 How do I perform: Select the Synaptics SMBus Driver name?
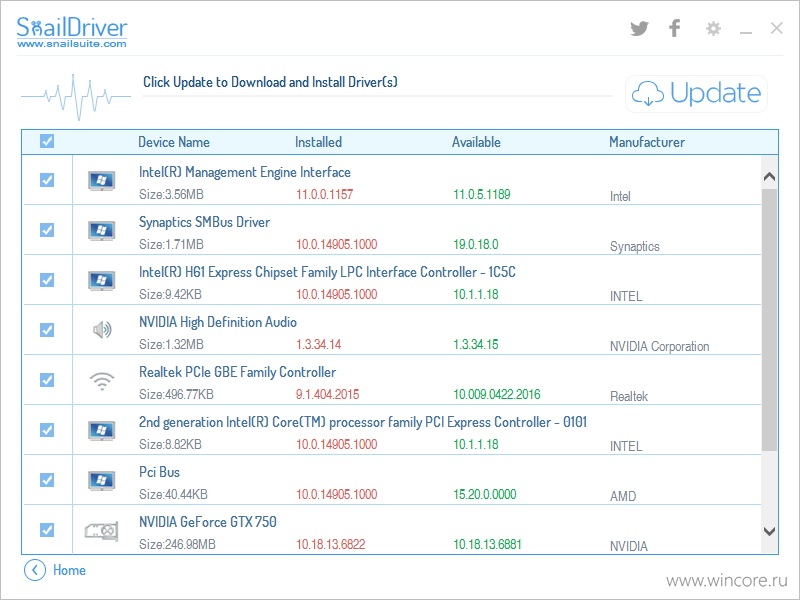coord(205,222)
